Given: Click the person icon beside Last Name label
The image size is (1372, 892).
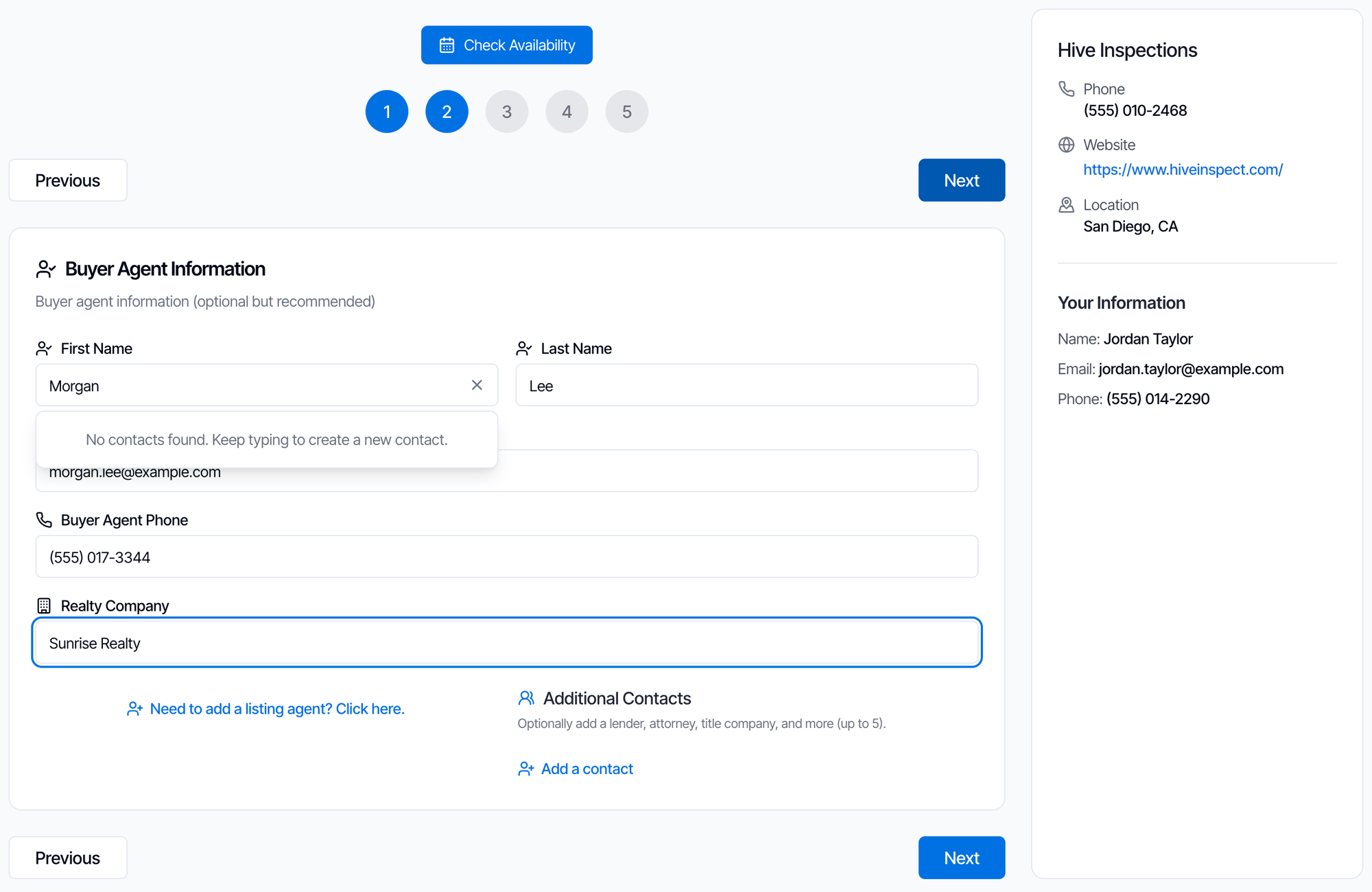Looking at the screenshot, I should coord(524,349).
